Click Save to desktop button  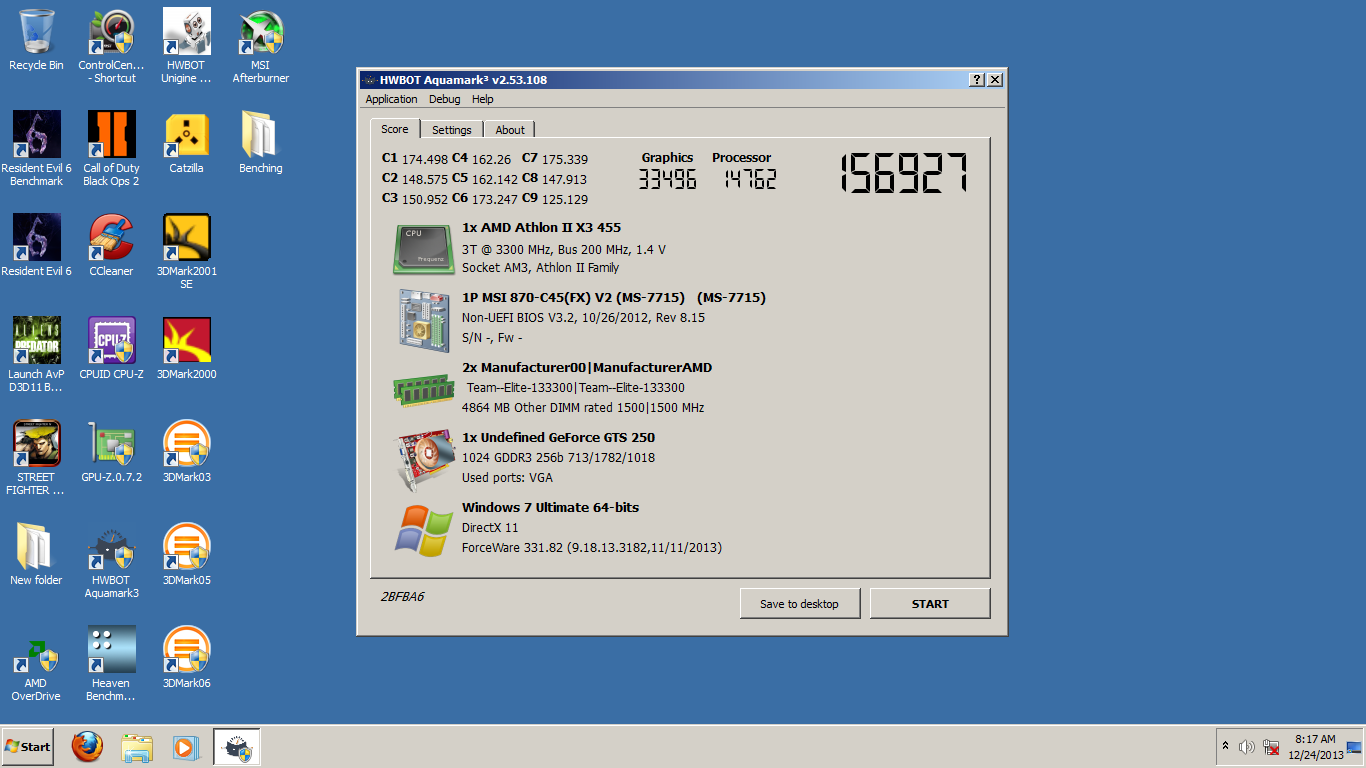click(799, 603)
